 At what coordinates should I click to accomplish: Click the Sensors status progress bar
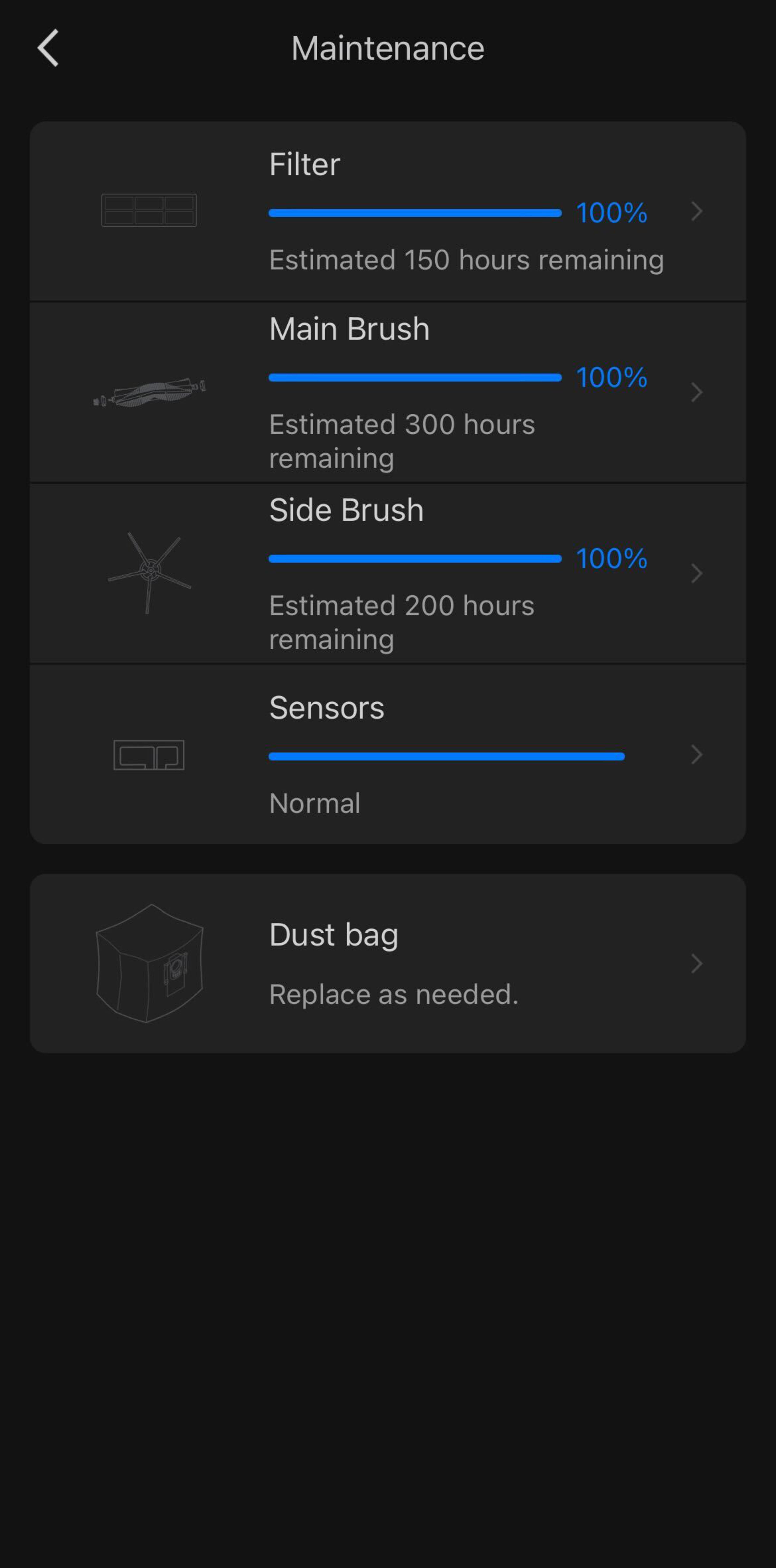point(446,756)
